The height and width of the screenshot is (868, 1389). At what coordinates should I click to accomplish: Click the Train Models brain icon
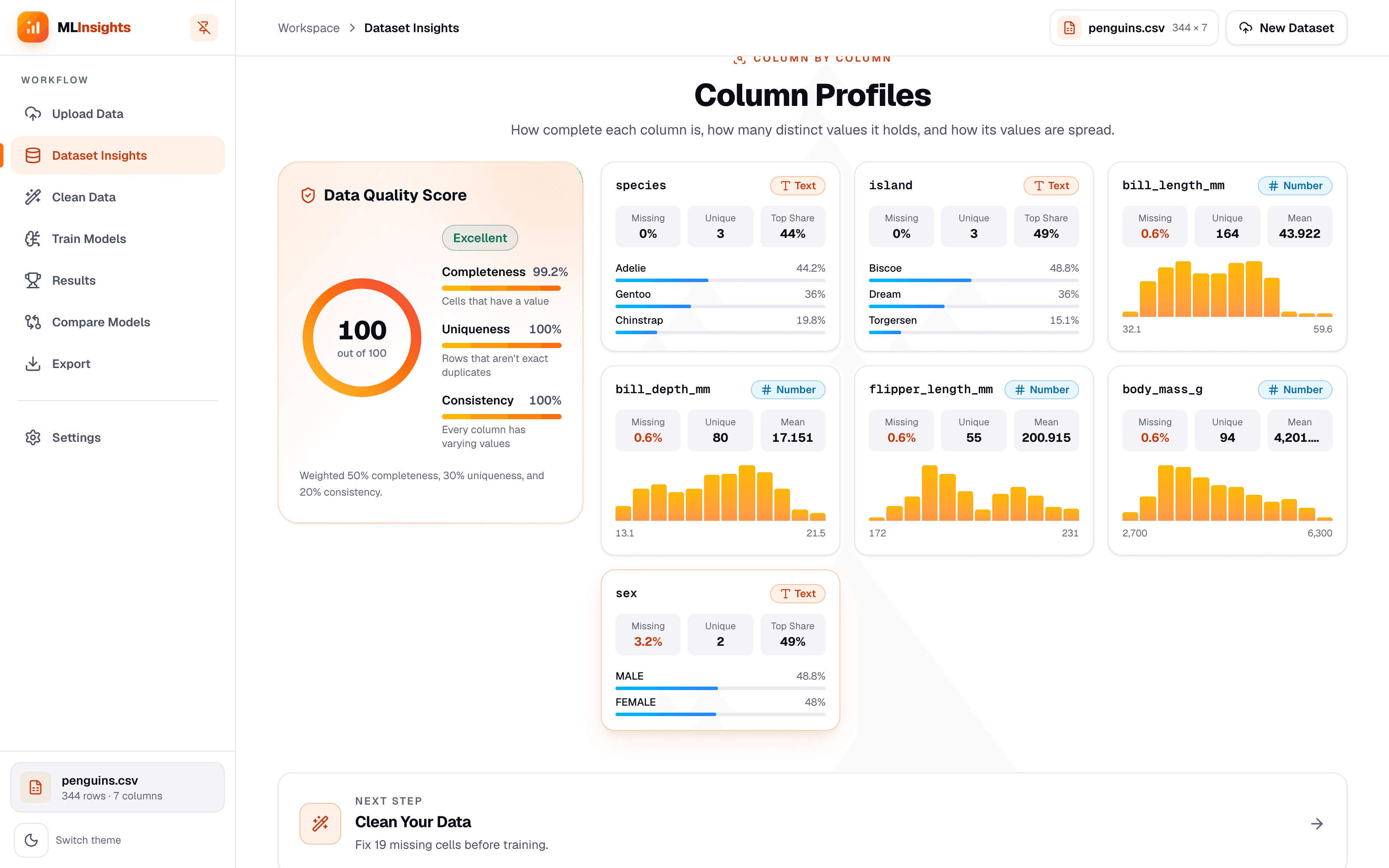point(33,239)
